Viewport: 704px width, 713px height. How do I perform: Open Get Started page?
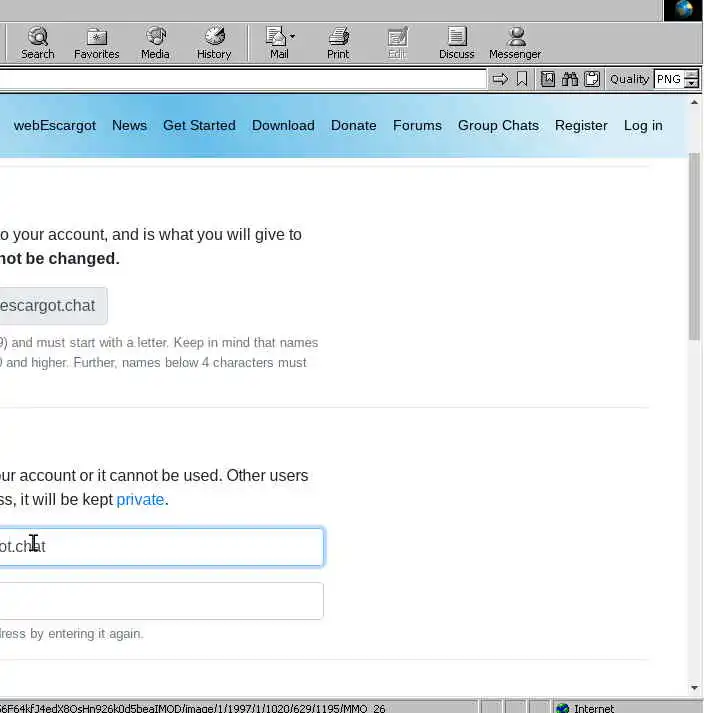pos(199,126)
